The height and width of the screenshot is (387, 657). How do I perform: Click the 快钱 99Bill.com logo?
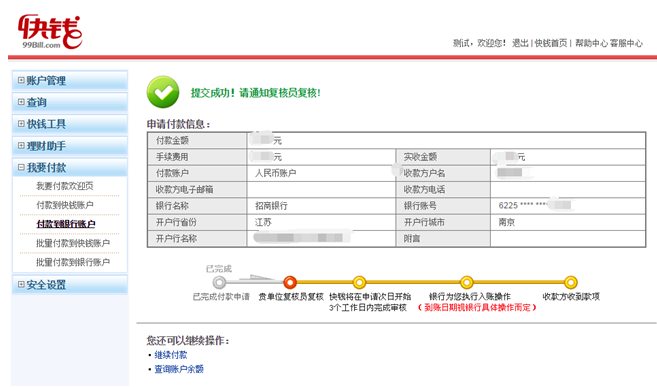[50, 32]
